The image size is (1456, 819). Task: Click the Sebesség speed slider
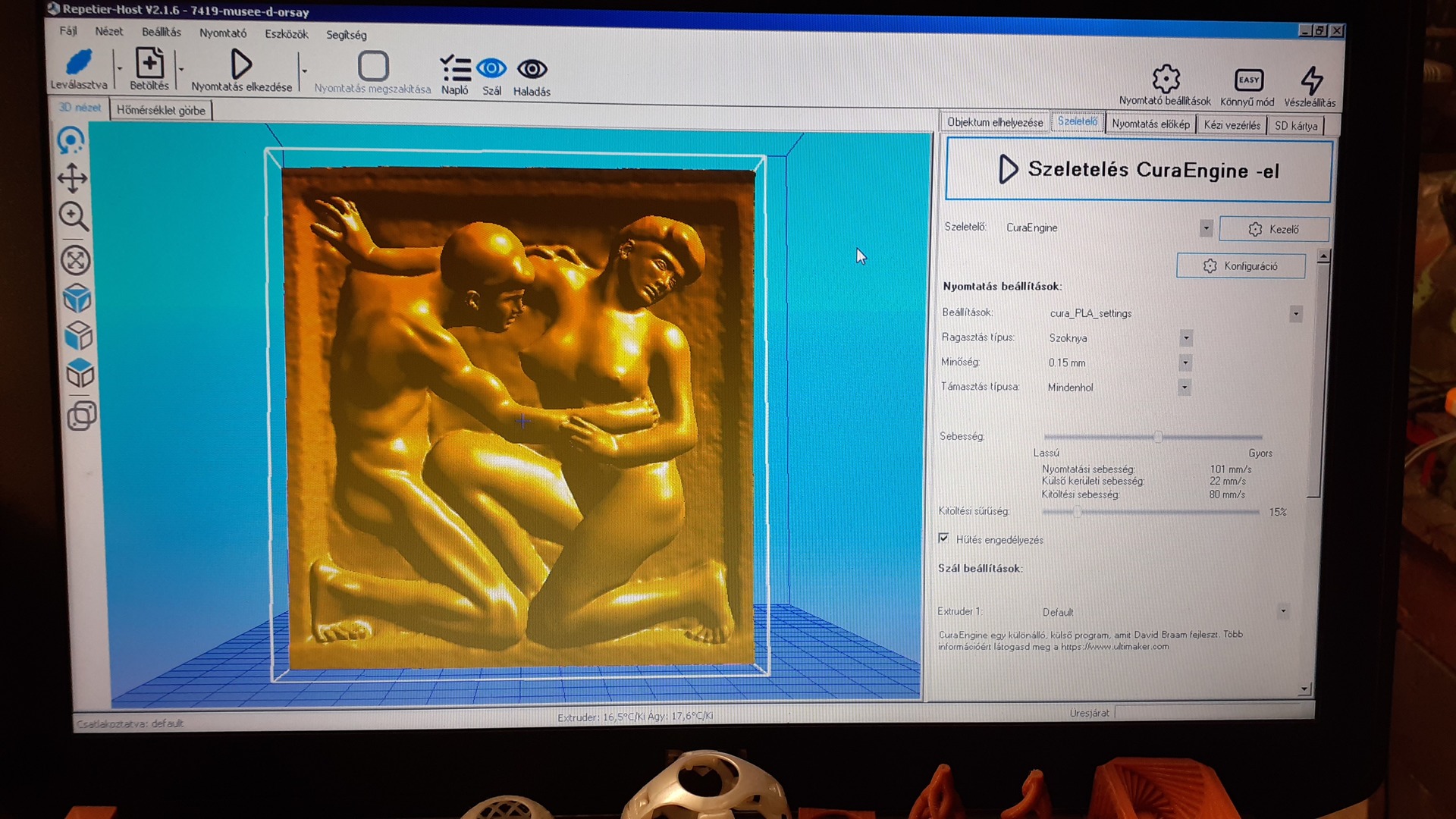click(x=1153, y=437)
